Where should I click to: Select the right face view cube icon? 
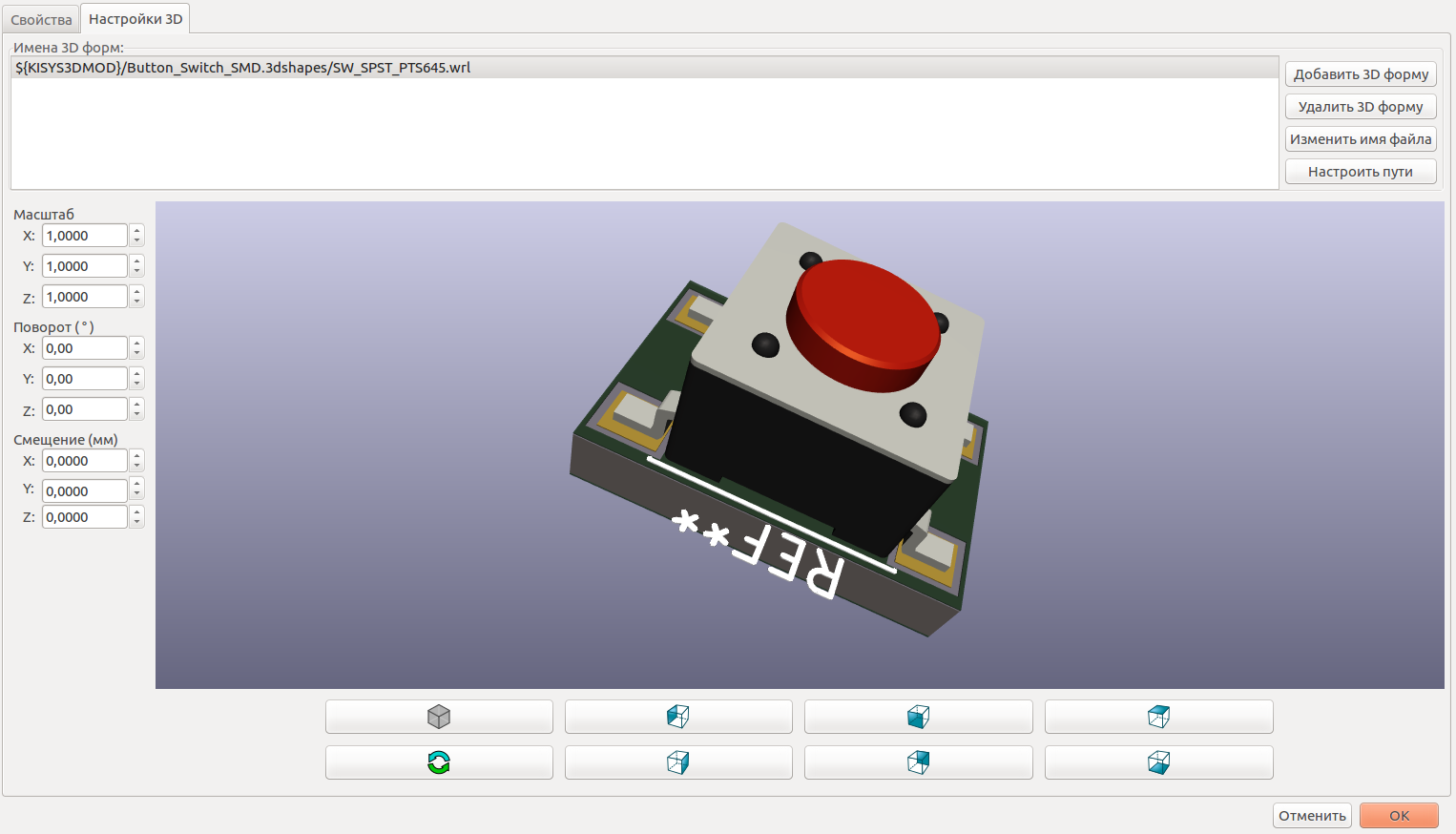pyautogui.click(x=678, y=761)
